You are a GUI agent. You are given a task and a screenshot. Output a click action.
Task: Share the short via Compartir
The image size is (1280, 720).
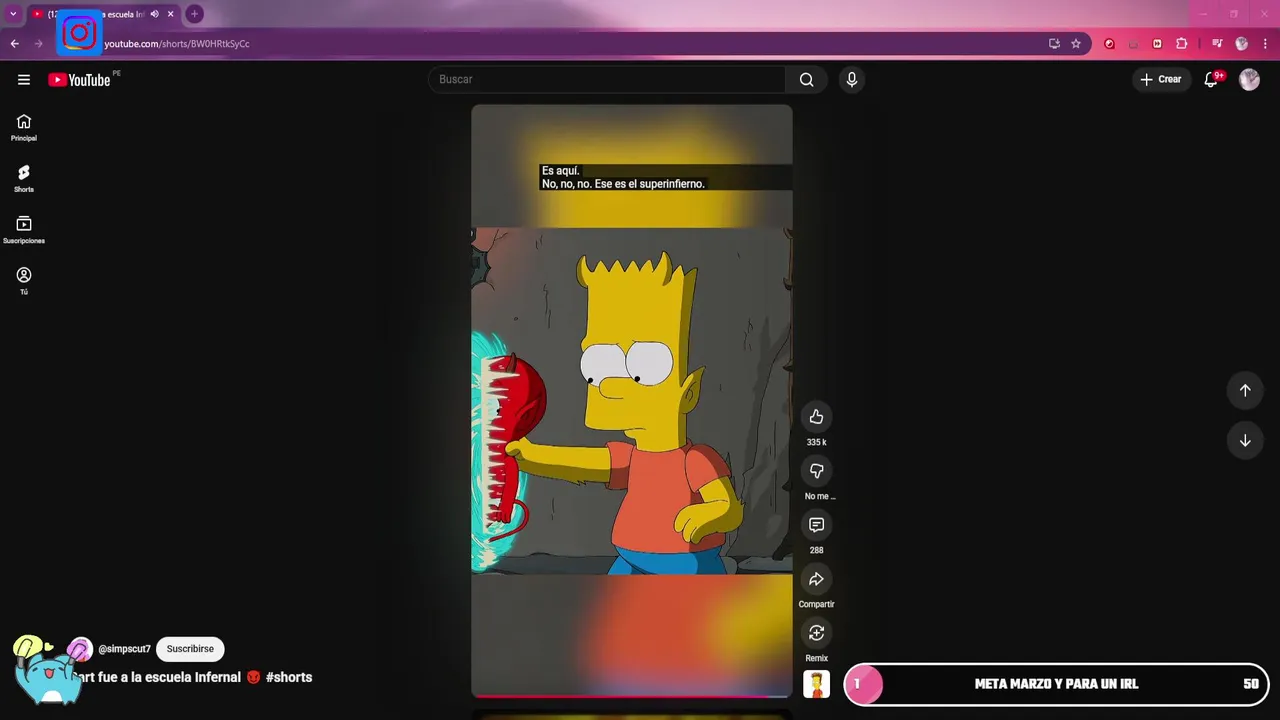click(816, 579)
